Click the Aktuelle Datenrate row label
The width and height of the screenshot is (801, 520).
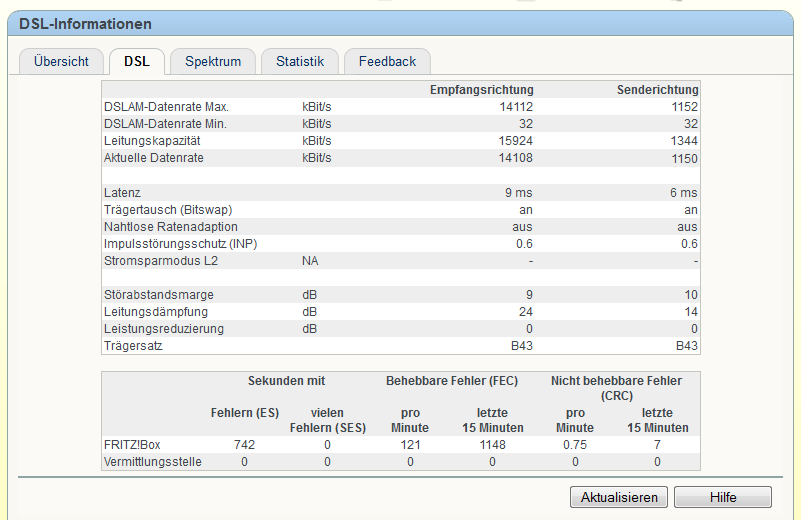point(154,158)
